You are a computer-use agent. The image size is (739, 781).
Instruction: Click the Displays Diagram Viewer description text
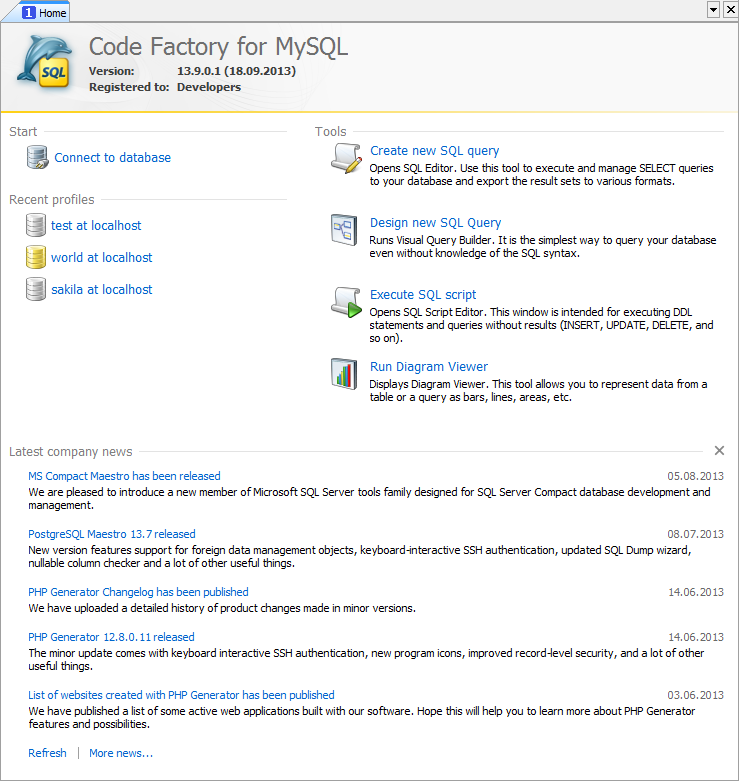pos(538,390)
